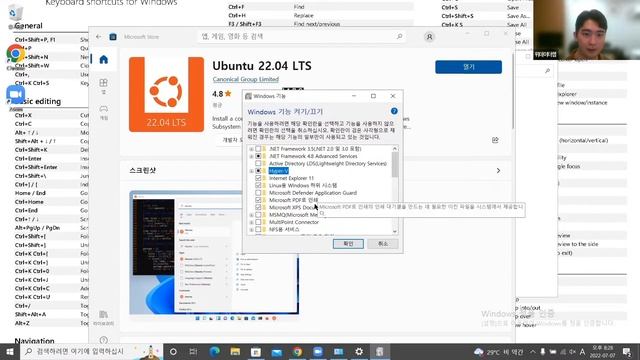The width and height of the screenshot is (640, 360).
Task: Expand the 스크린샷 section arrow
Action: coord(498,171)
